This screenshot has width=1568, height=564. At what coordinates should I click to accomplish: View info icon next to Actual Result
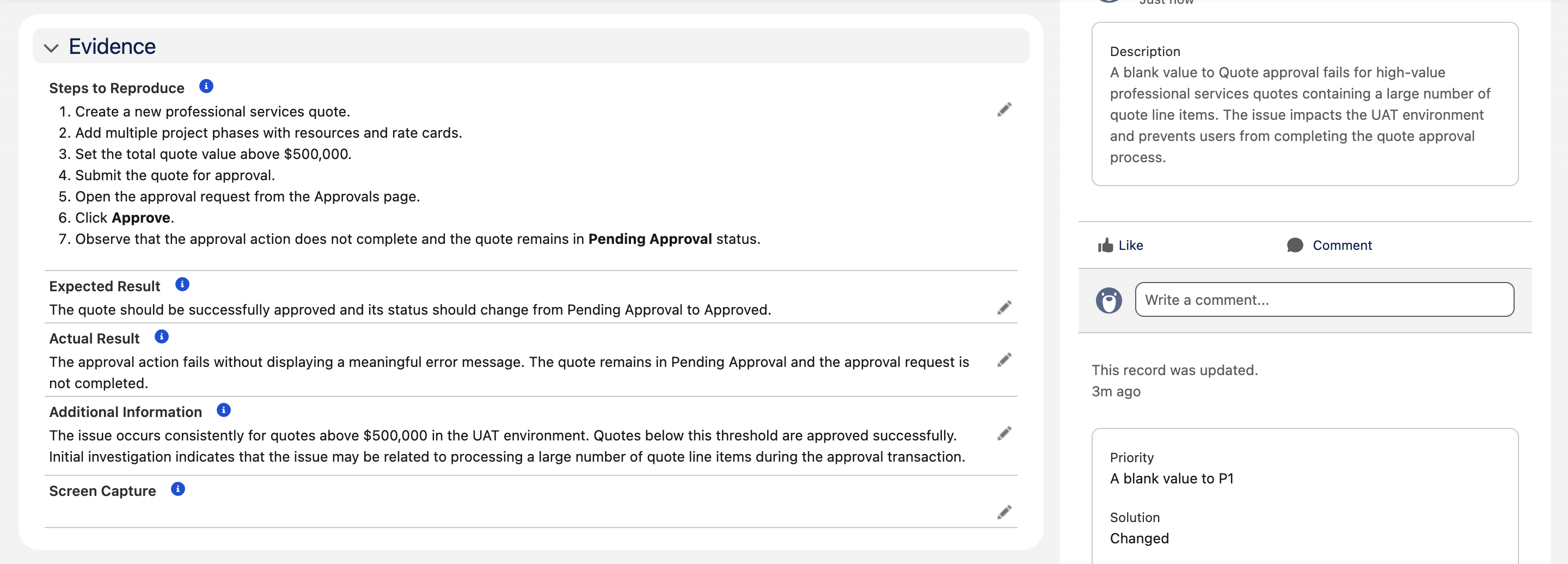point(161,336)
